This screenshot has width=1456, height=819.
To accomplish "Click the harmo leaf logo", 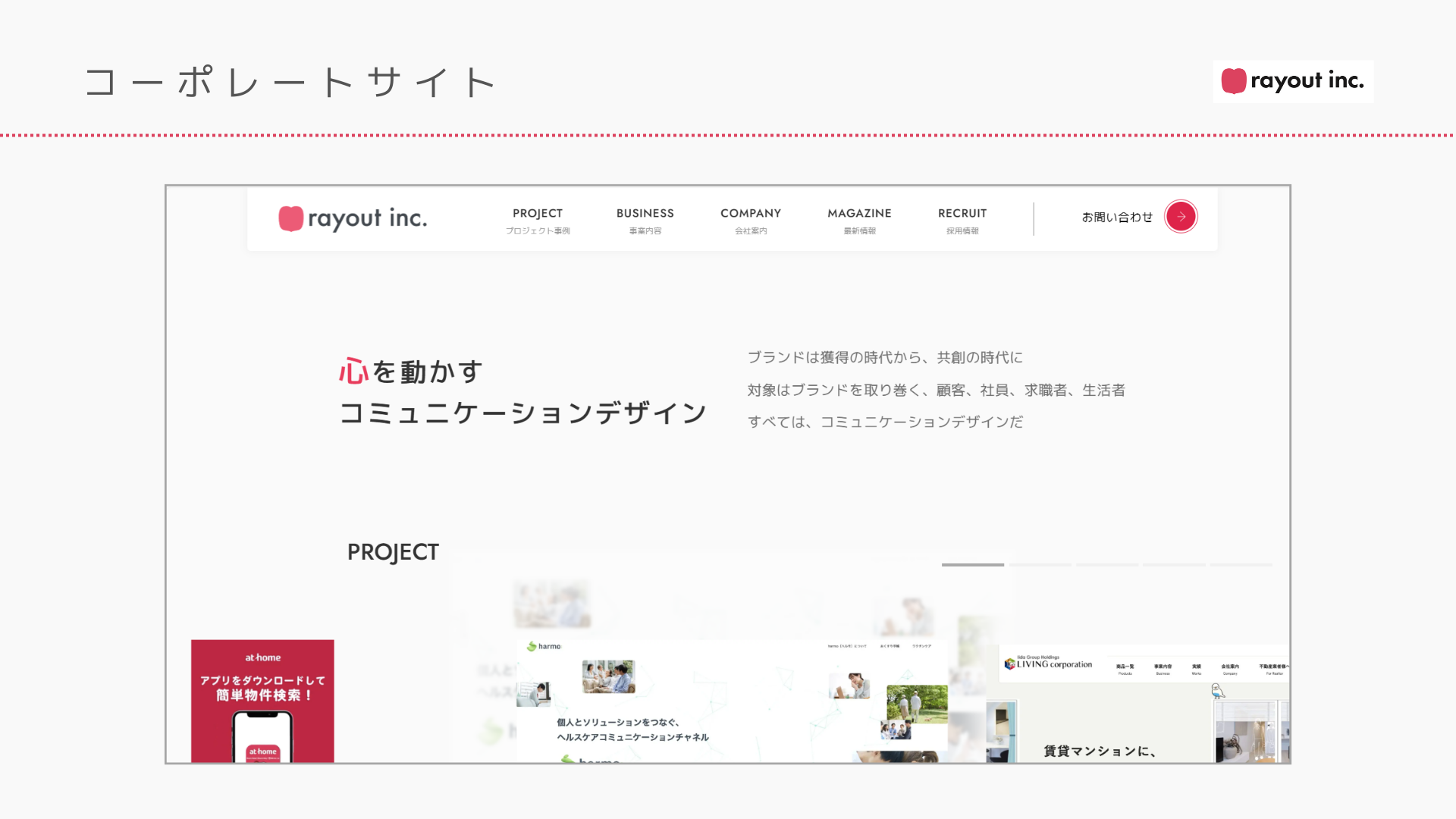I will 532,647.
